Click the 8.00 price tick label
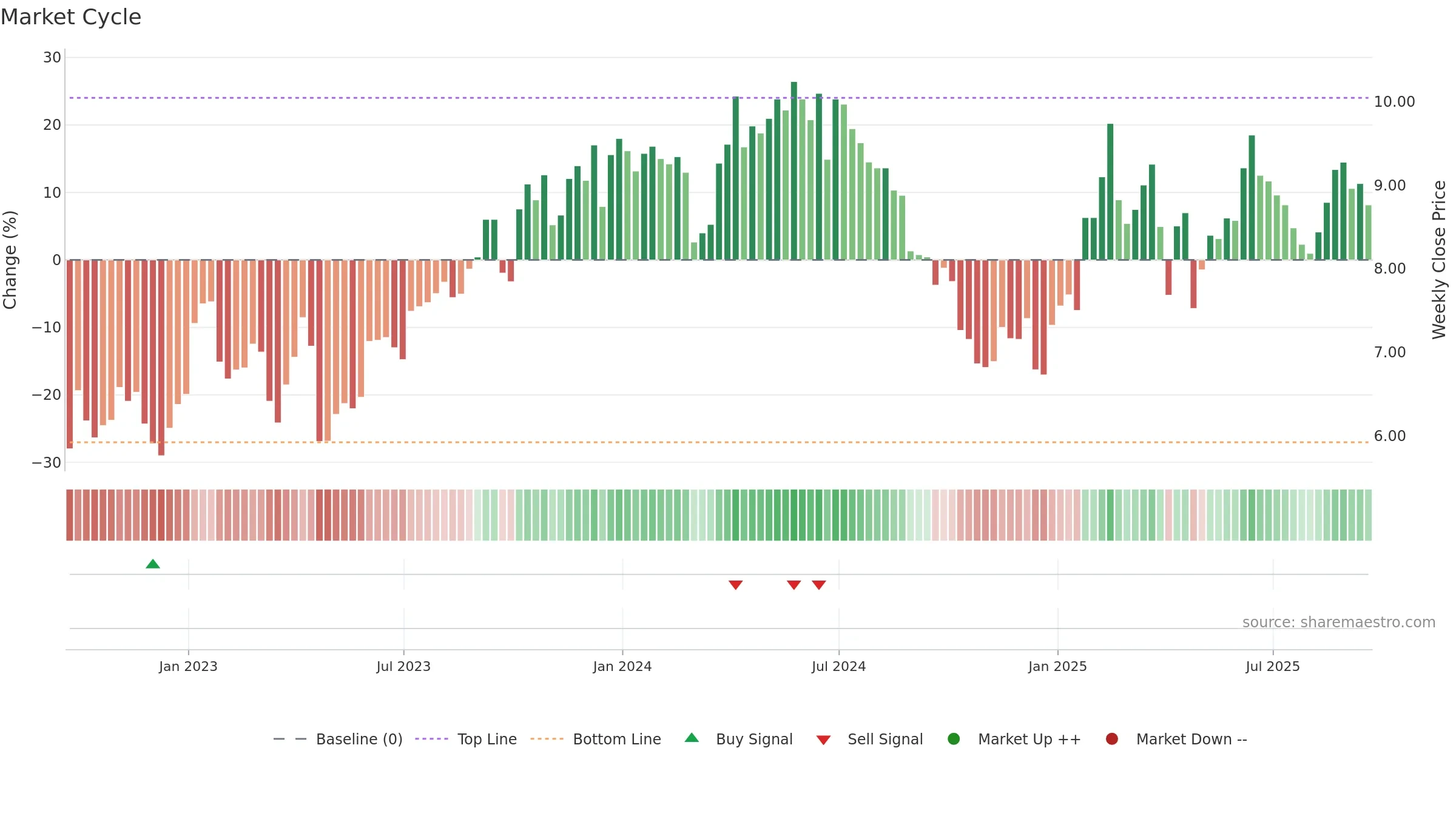 point(1390,269)
